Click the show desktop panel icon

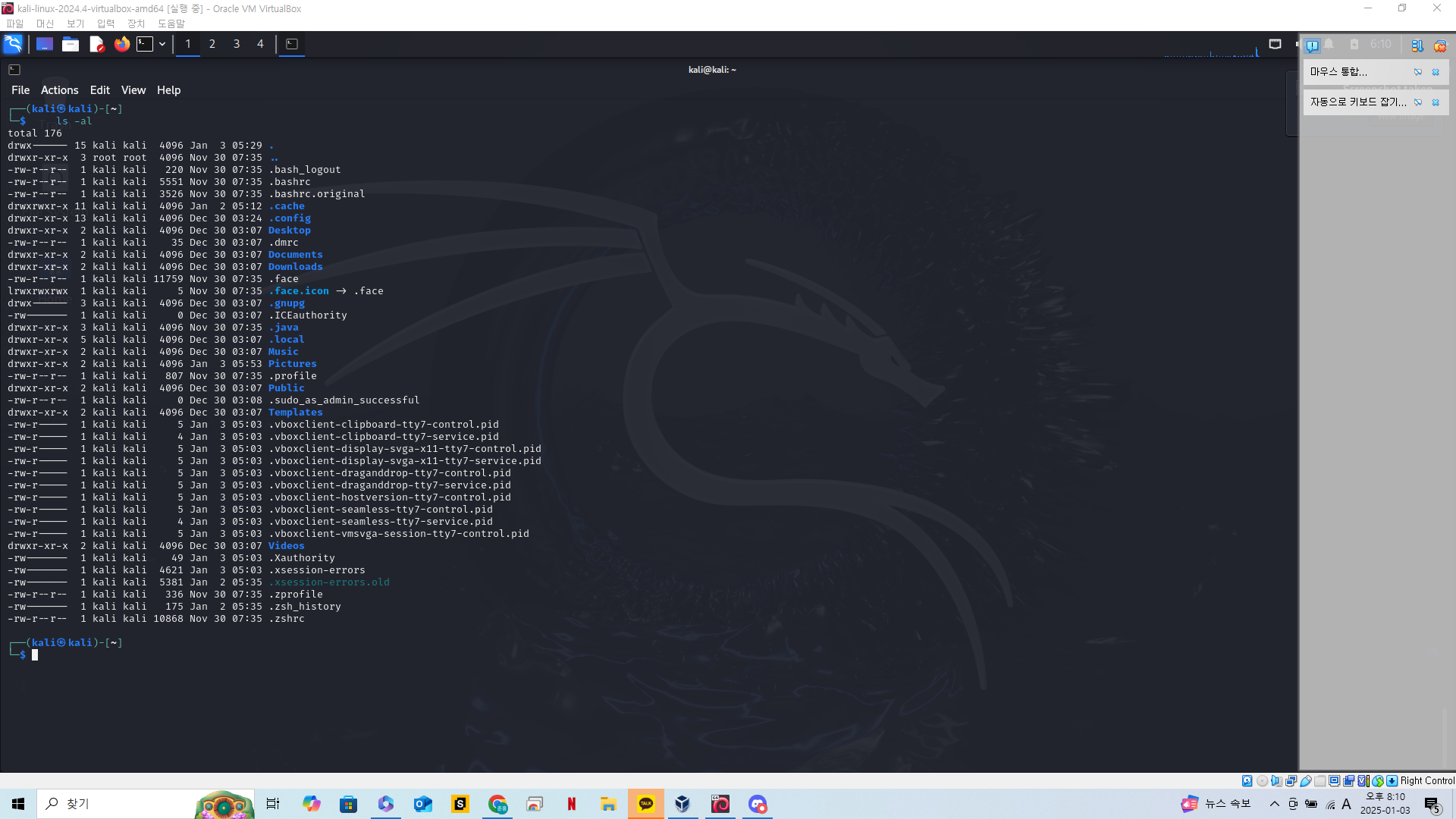coord(45,44)
